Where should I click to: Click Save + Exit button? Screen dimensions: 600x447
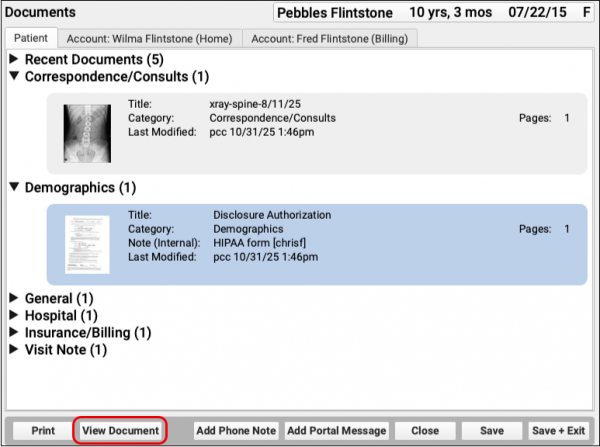[558, 430]
